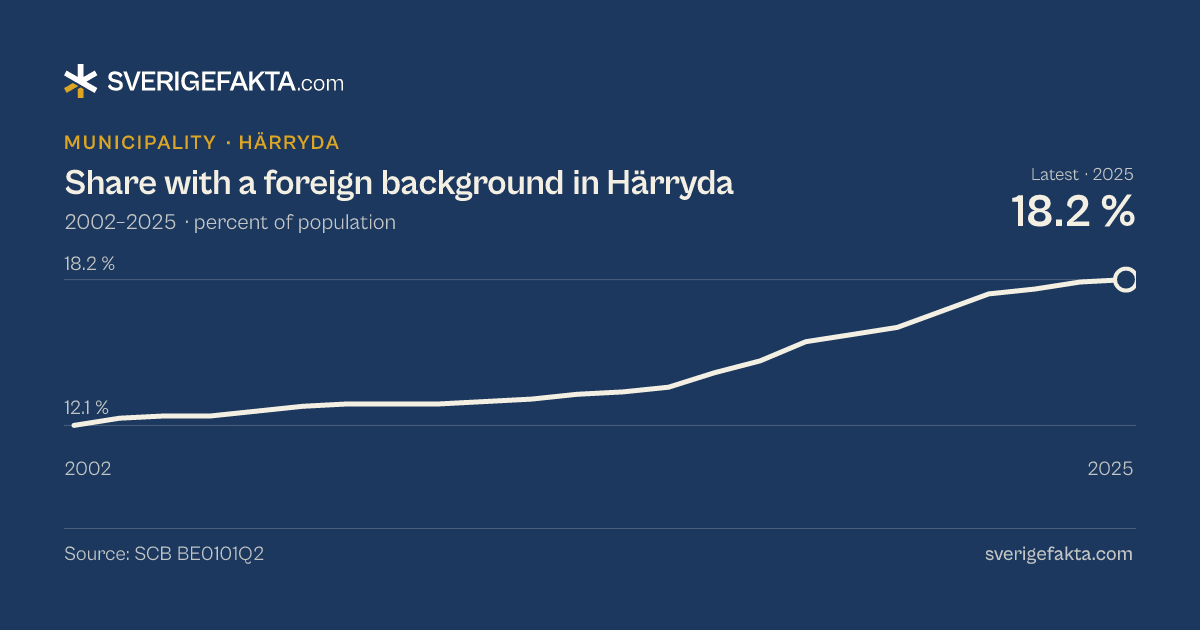Click the 18.2 % axis label on the chart
Viewport: 1200px width, 630px height.
click(x=90, y=264)
